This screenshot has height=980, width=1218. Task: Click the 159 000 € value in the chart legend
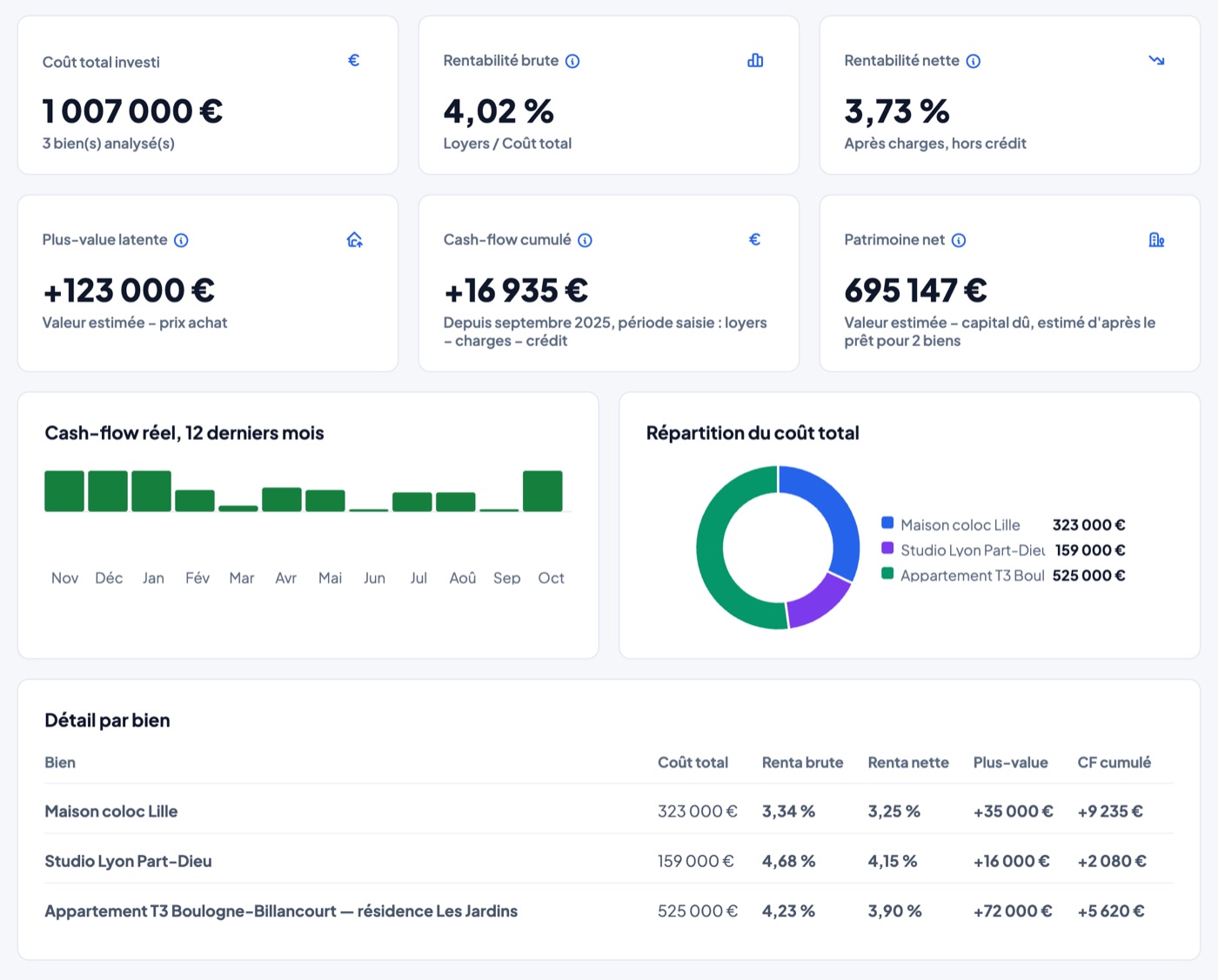click(1090, 550)
